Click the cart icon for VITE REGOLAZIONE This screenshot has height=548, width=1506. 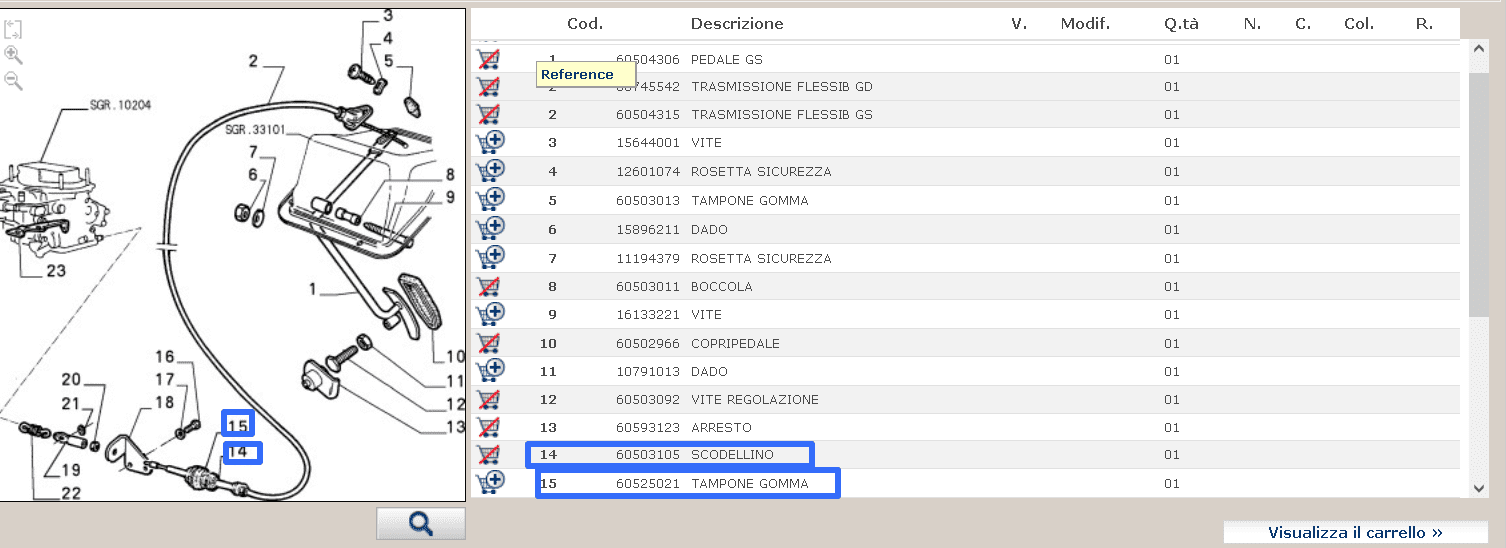(489, 399)
